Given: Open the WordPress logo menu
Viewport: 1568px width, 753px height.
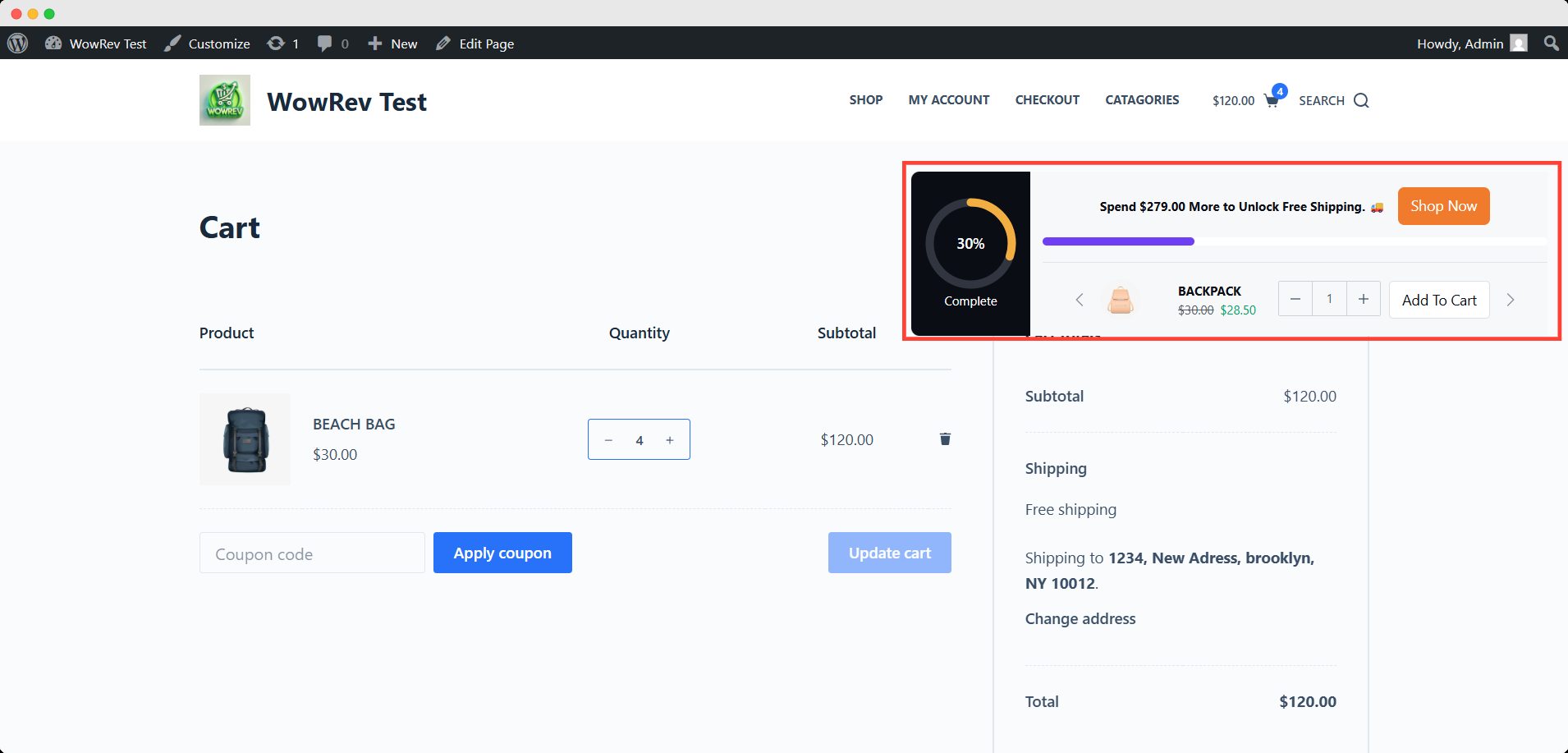Looking at the screenshot, I should [x=18, y=44].
